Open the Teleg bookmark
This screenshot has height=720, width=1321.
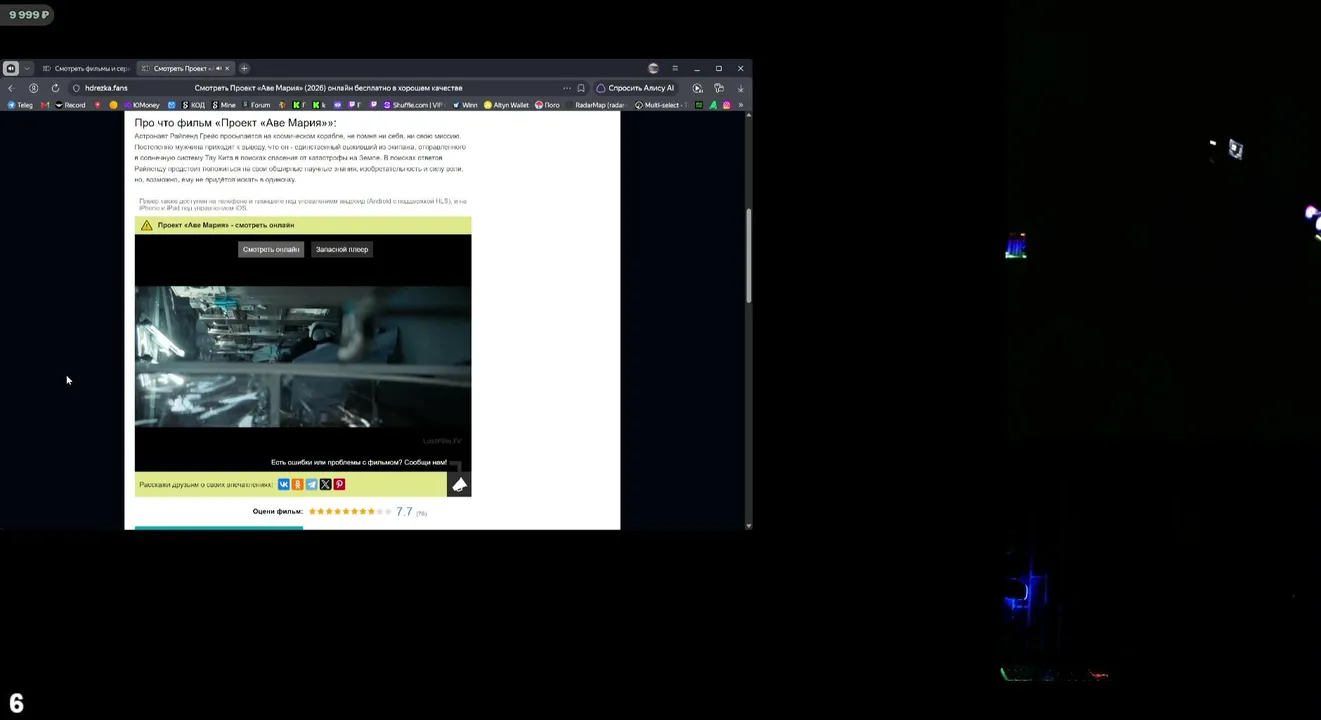pyautogui.click(x=20, y=105)
